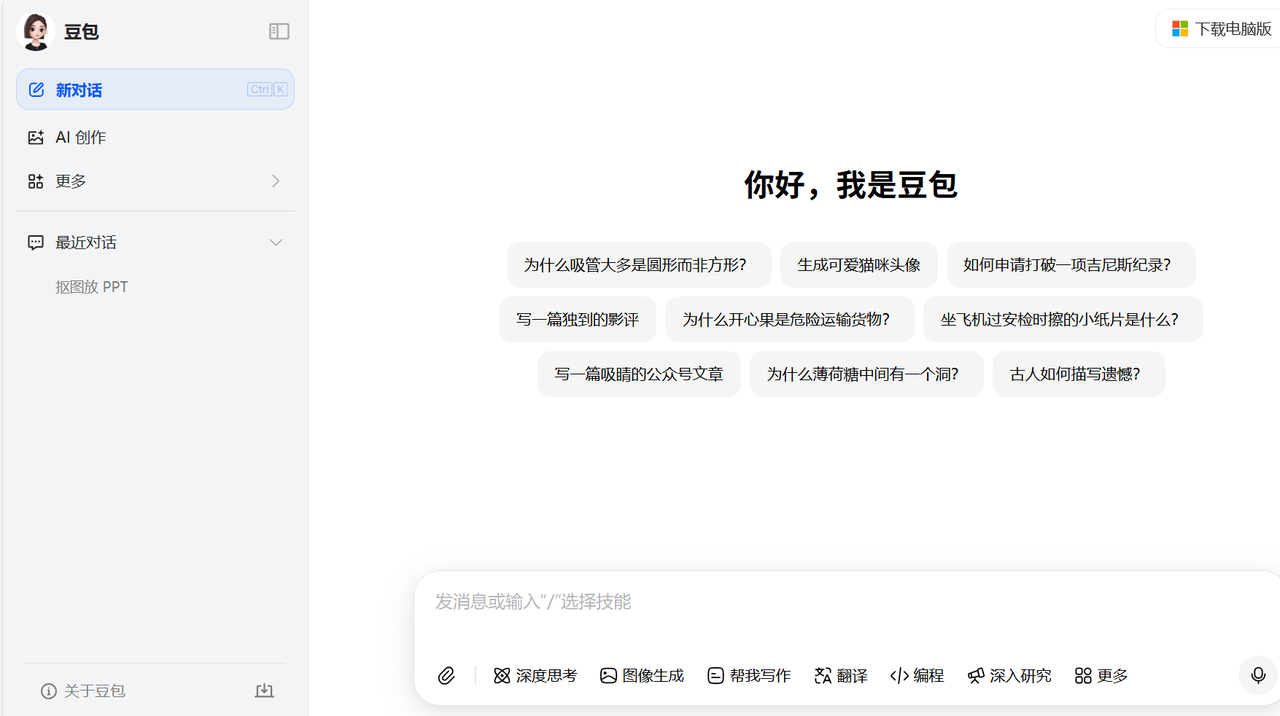Select prompt 古人如何描写遗憾？
Image resolution: width=1280 pixels, height=716 pixels.
tap(1078, 374)
